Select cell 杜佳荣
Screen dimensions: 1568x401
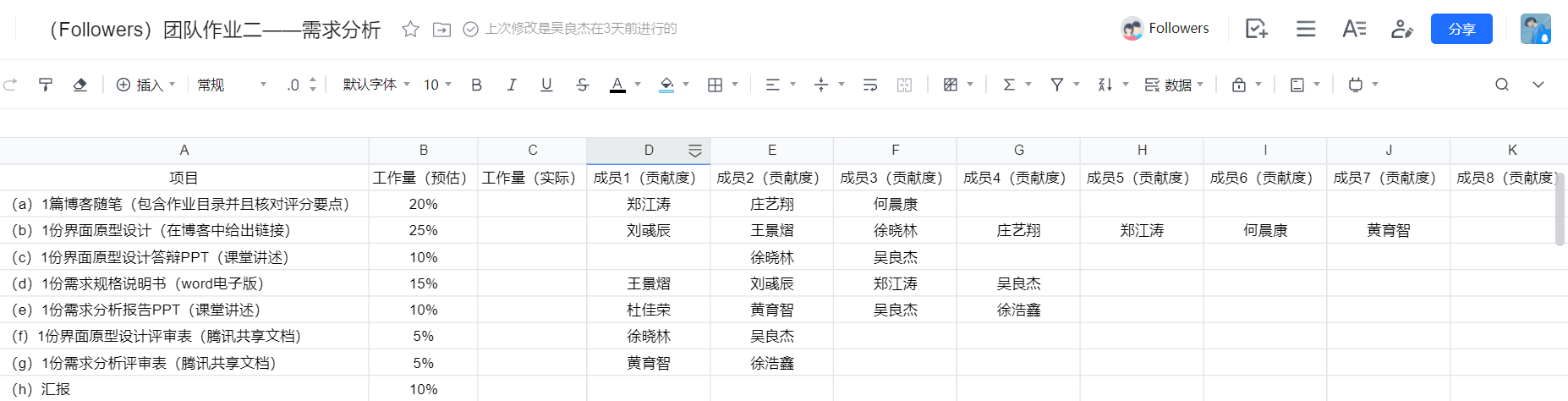(x=649, y=310)
